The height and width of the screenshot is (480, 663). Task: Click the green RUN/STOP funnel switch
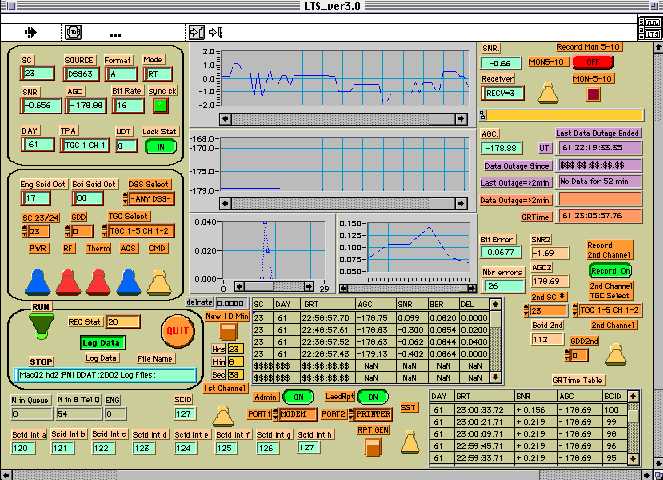click(40, 325)
